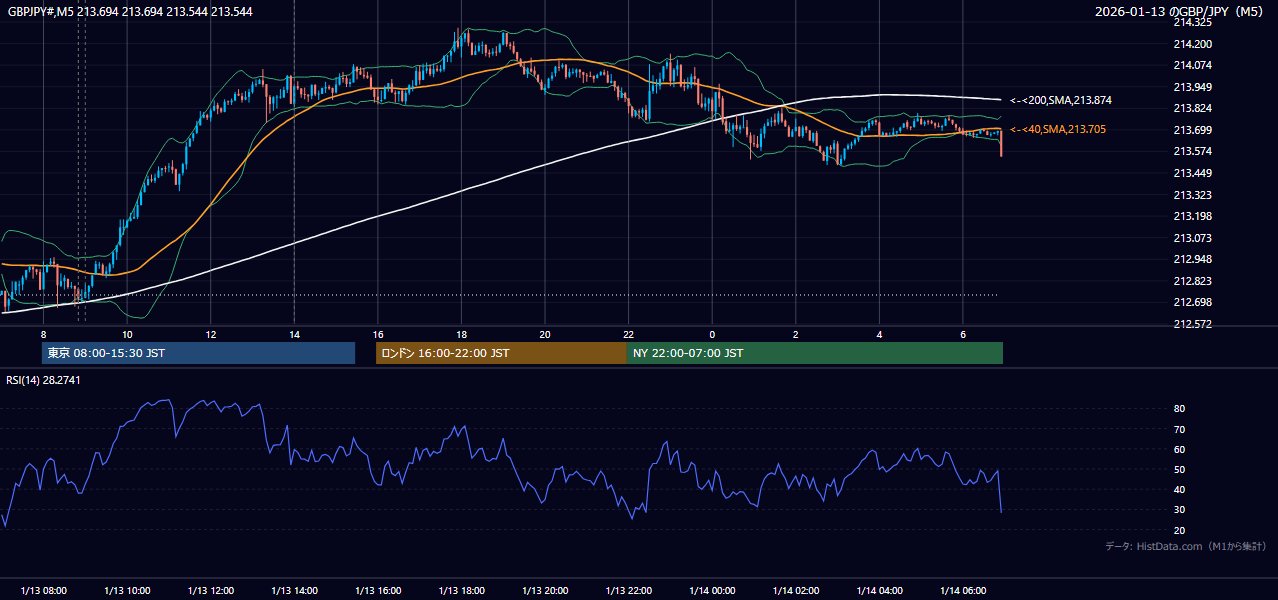The width and height of the screenshot is (1278, 600).
Task: Click the 東京 08:00-15:30 JST session bar
Action: [x=198, y=353]
